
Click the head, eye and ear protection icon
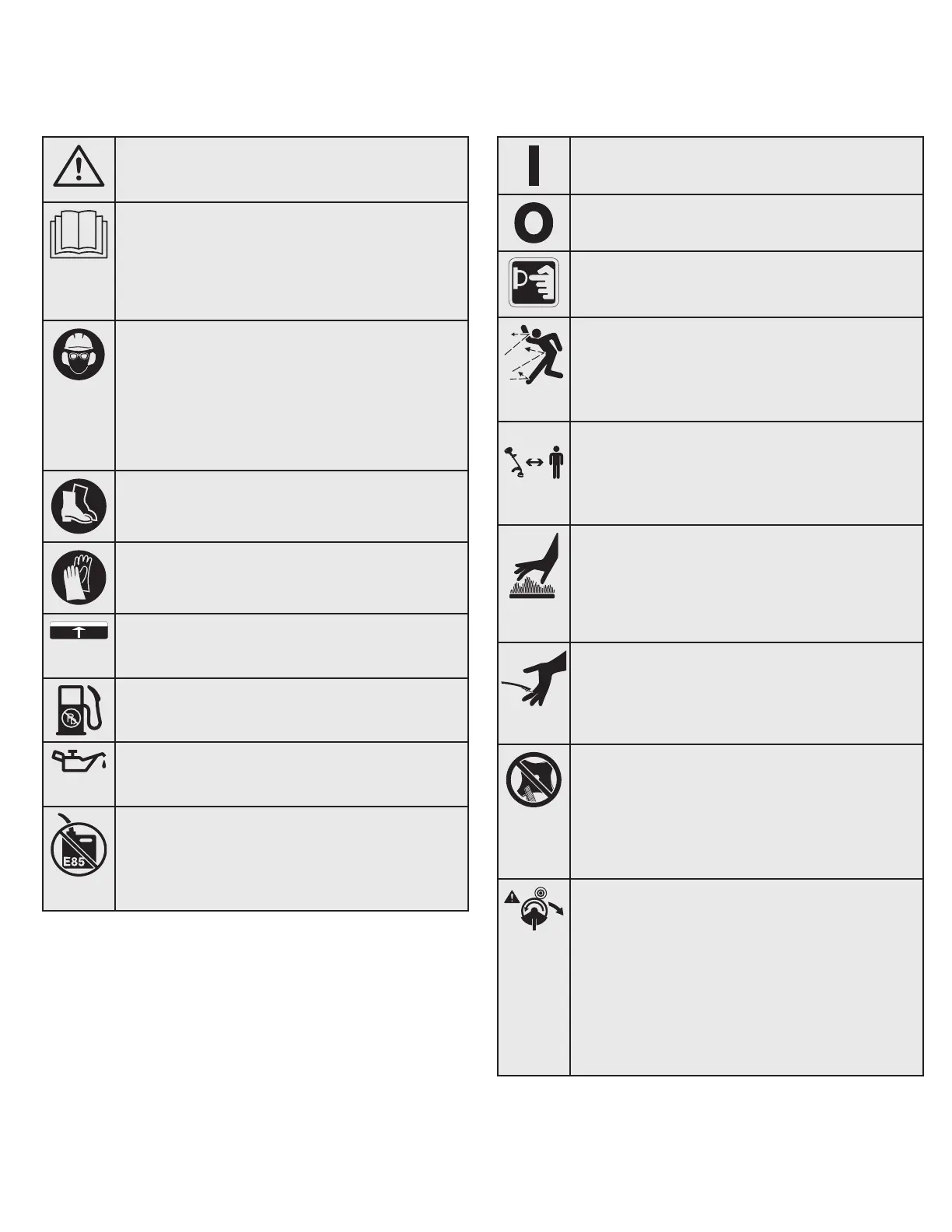click(x=79, y=354)
